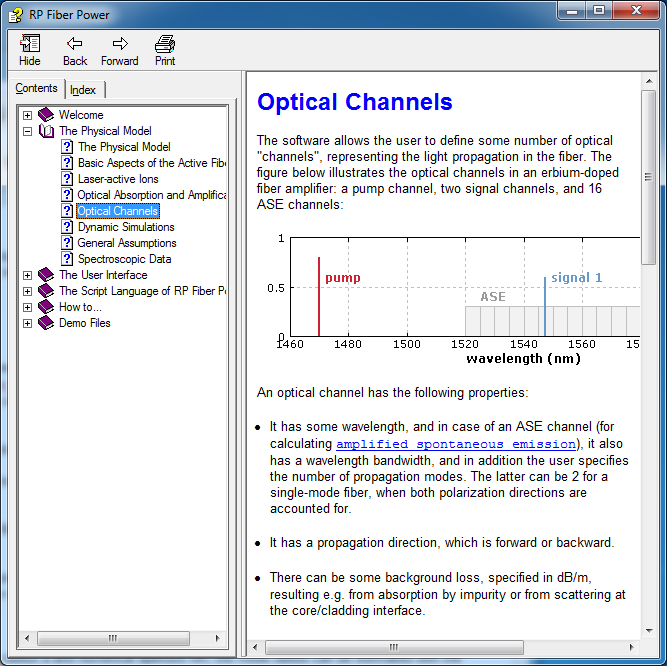Collapse The Physical Model tree node
This screenshot has width=667, height=666.
tap(27, 131)
